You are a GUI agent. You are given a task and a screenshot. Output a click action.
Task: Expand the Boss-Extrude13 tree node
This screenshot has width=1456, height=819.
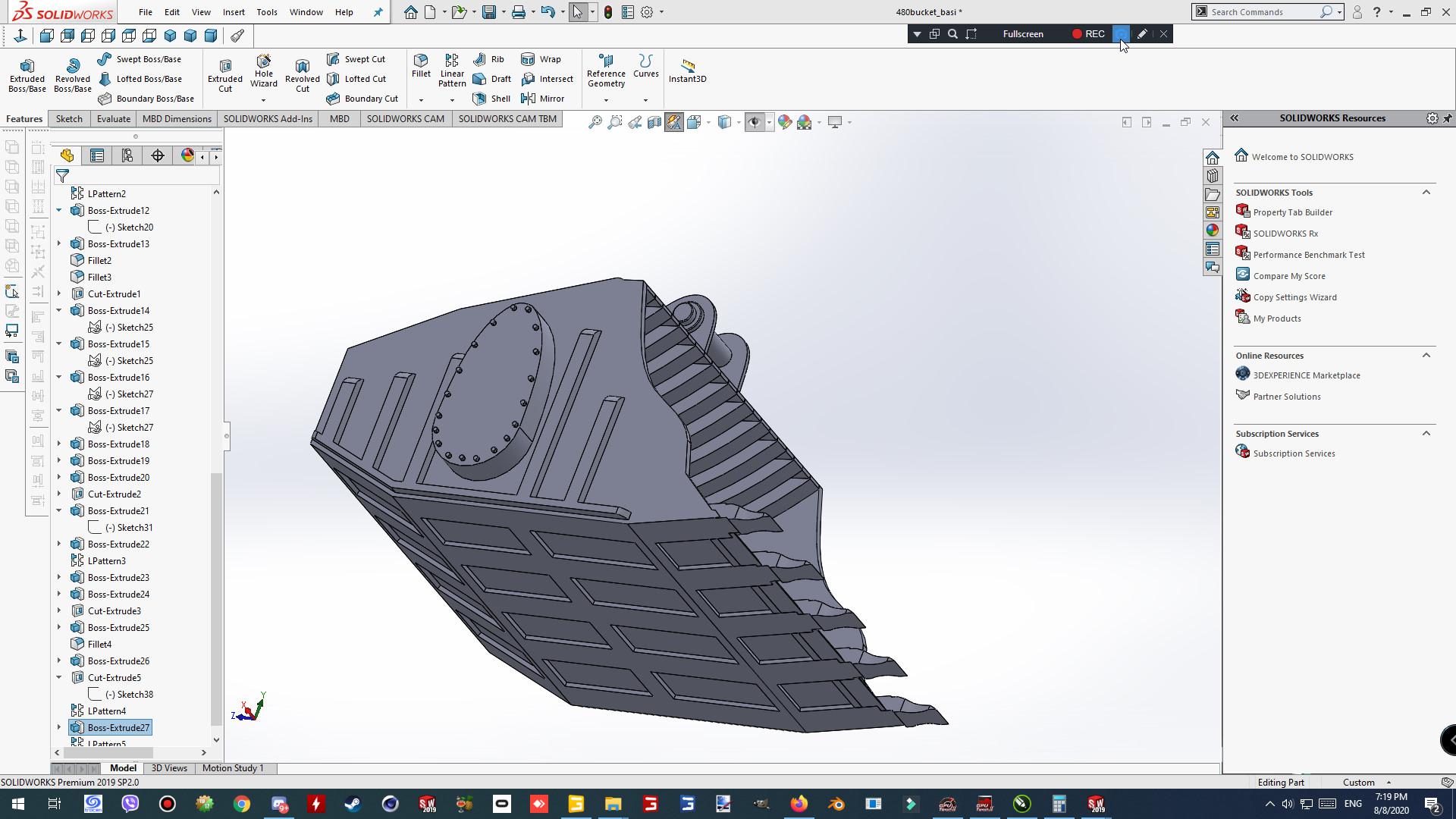point(59,243)
